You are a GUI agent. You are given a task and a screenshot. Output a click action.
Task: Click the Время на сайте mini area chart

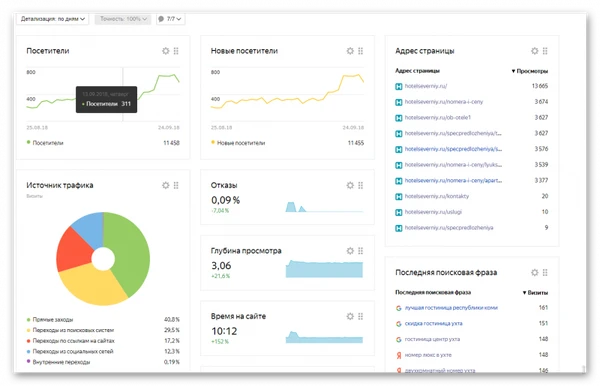324,337
